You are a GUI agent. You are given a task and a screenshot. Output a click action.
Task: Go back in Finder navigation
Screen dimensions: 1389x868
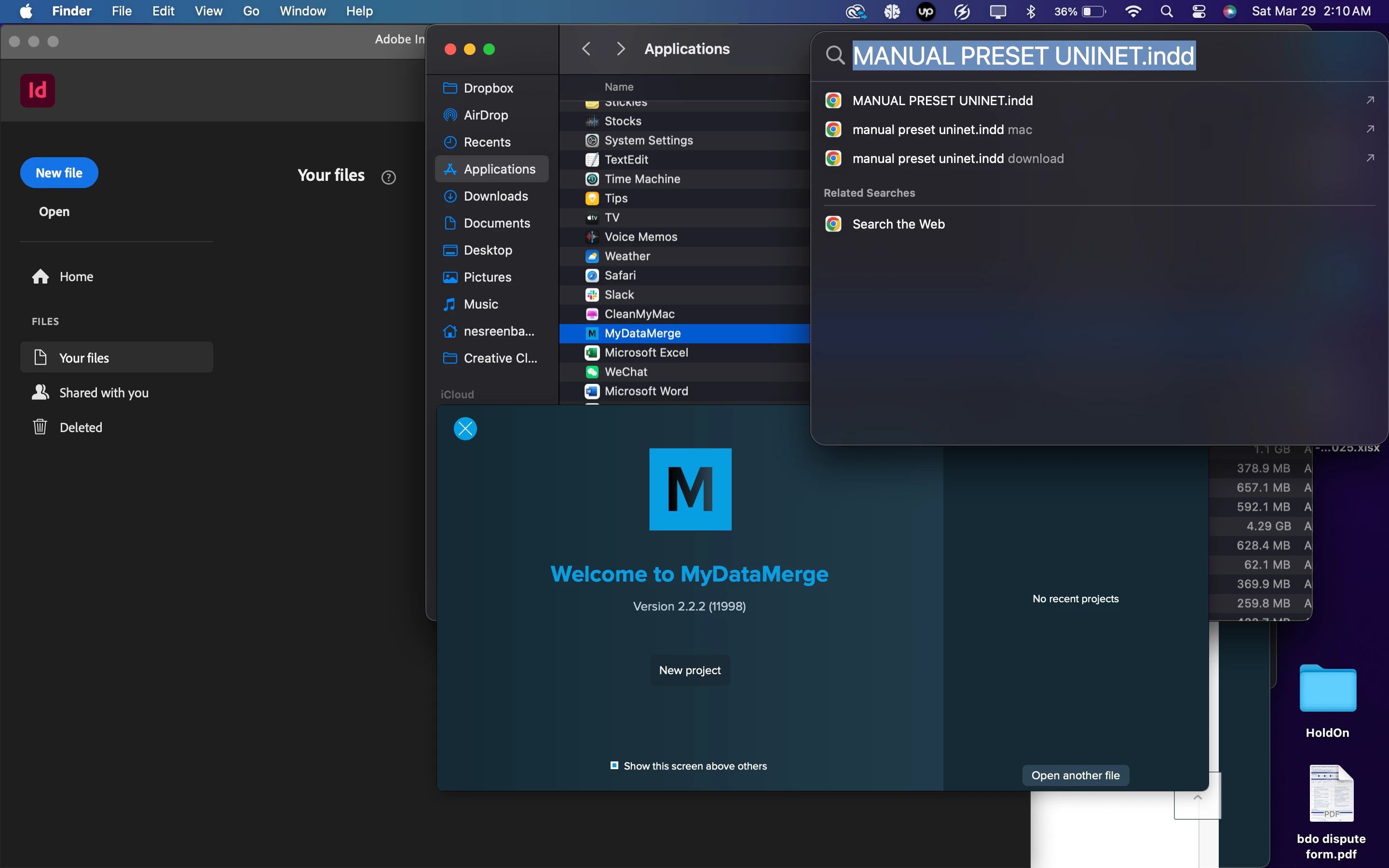pyautogui.click(x=586, y=49)
